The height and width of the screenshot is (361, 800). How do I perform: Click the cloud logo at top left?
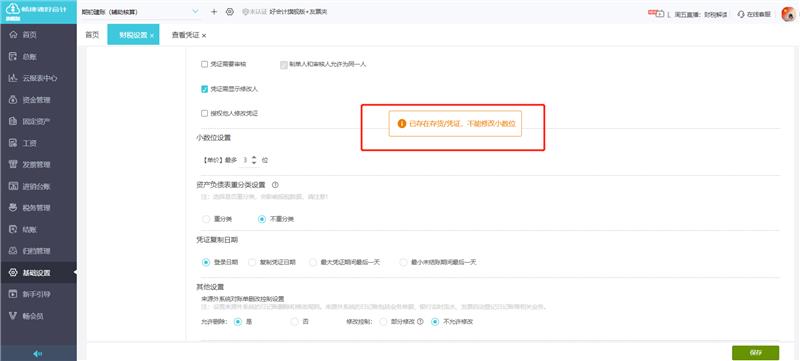pyautogui.click(x=13, y=9)
